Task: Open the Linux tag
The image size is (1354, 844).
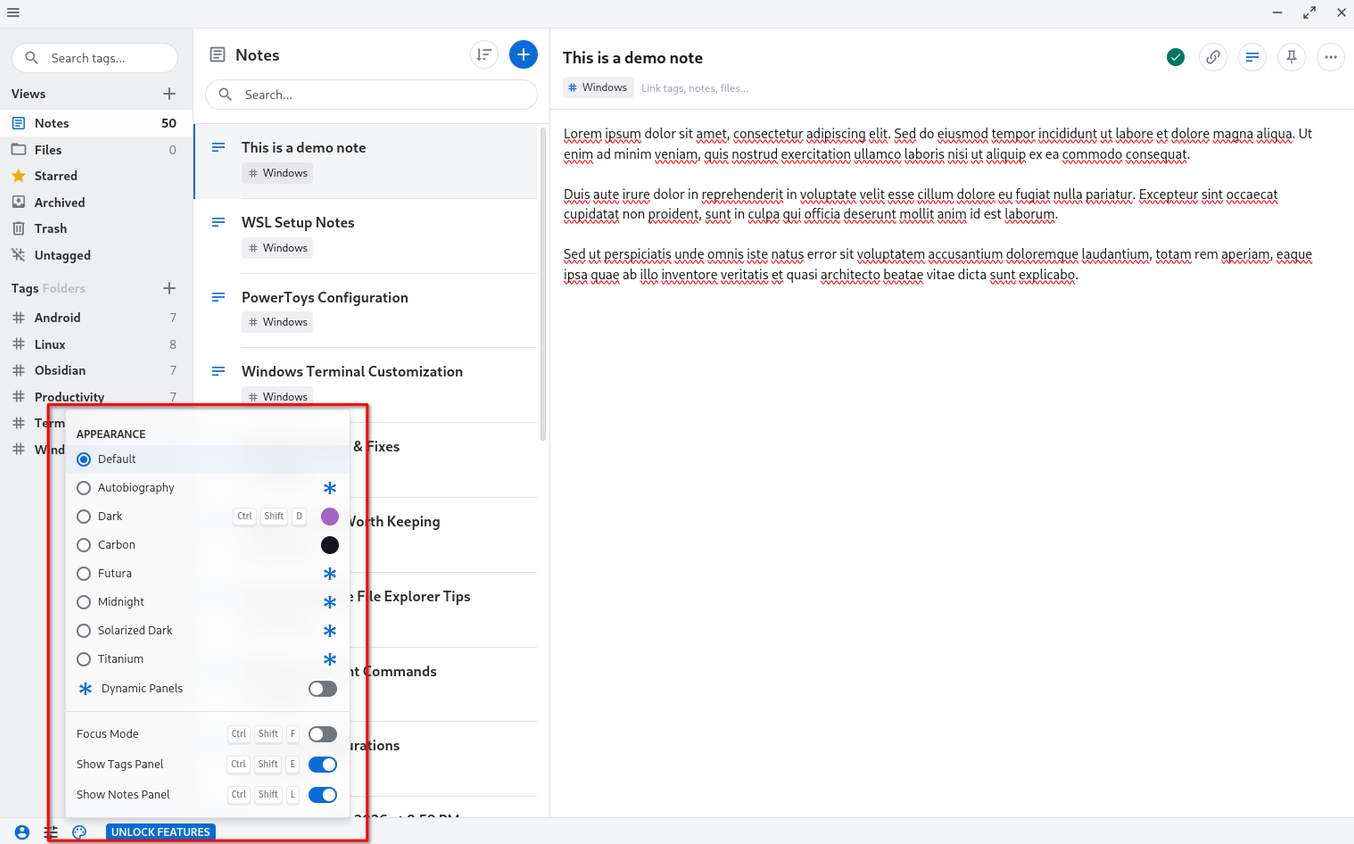Action: click(x=96, y=344)
